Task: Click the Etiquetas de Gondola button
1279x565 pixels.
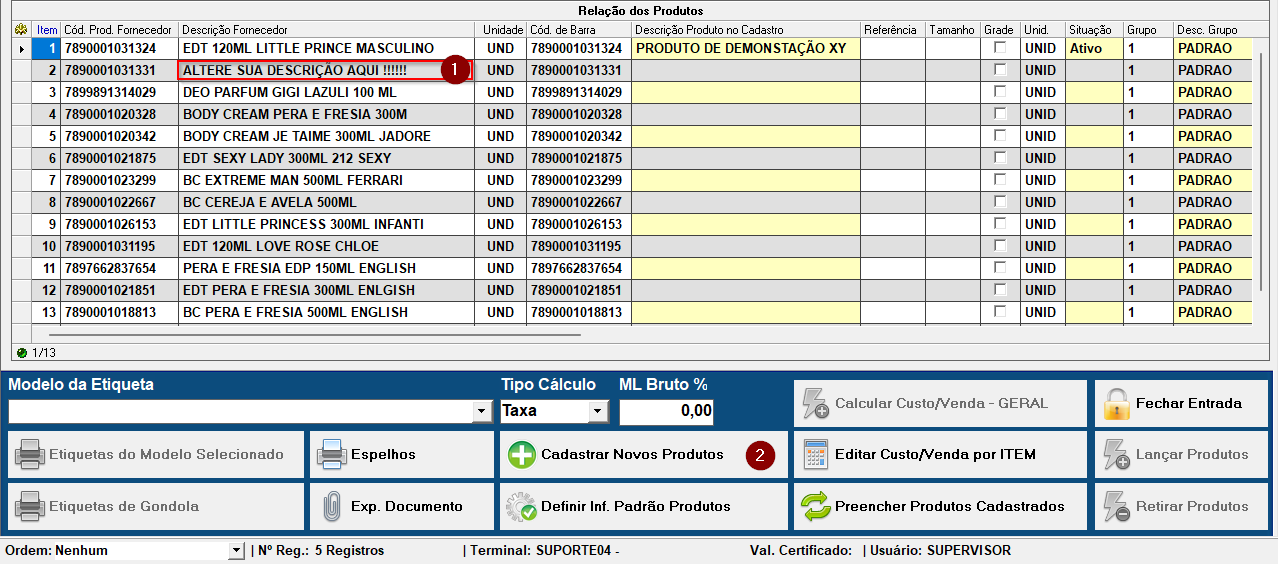Action: click(156, 507)
